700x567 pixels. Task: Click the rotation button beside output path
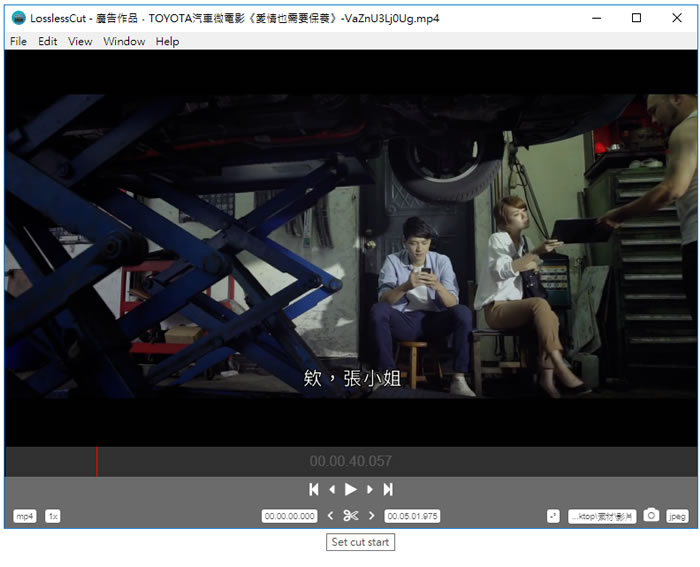click(553, 516)
